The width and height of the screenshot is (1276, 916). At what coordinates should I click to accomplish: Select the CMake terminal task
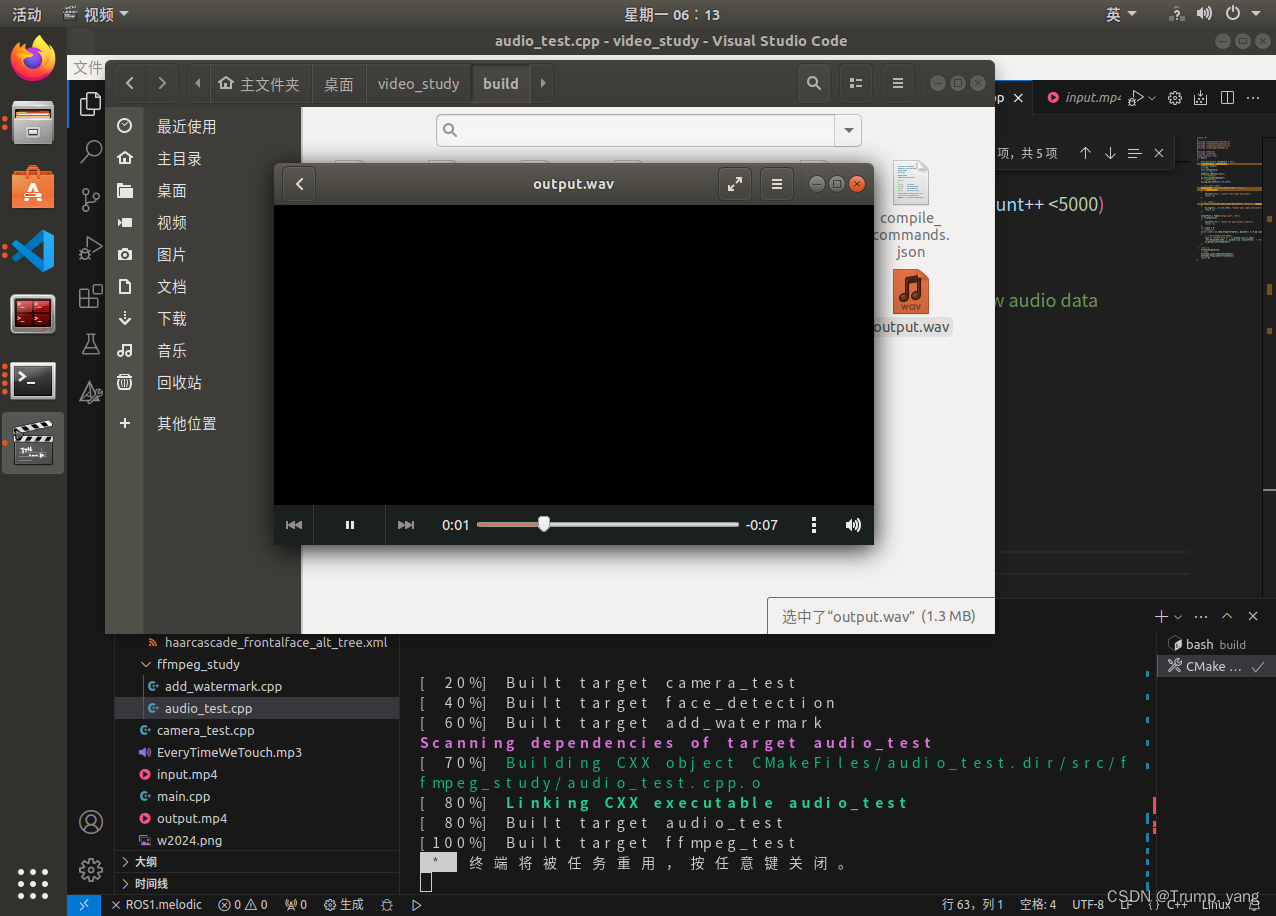1216,666
